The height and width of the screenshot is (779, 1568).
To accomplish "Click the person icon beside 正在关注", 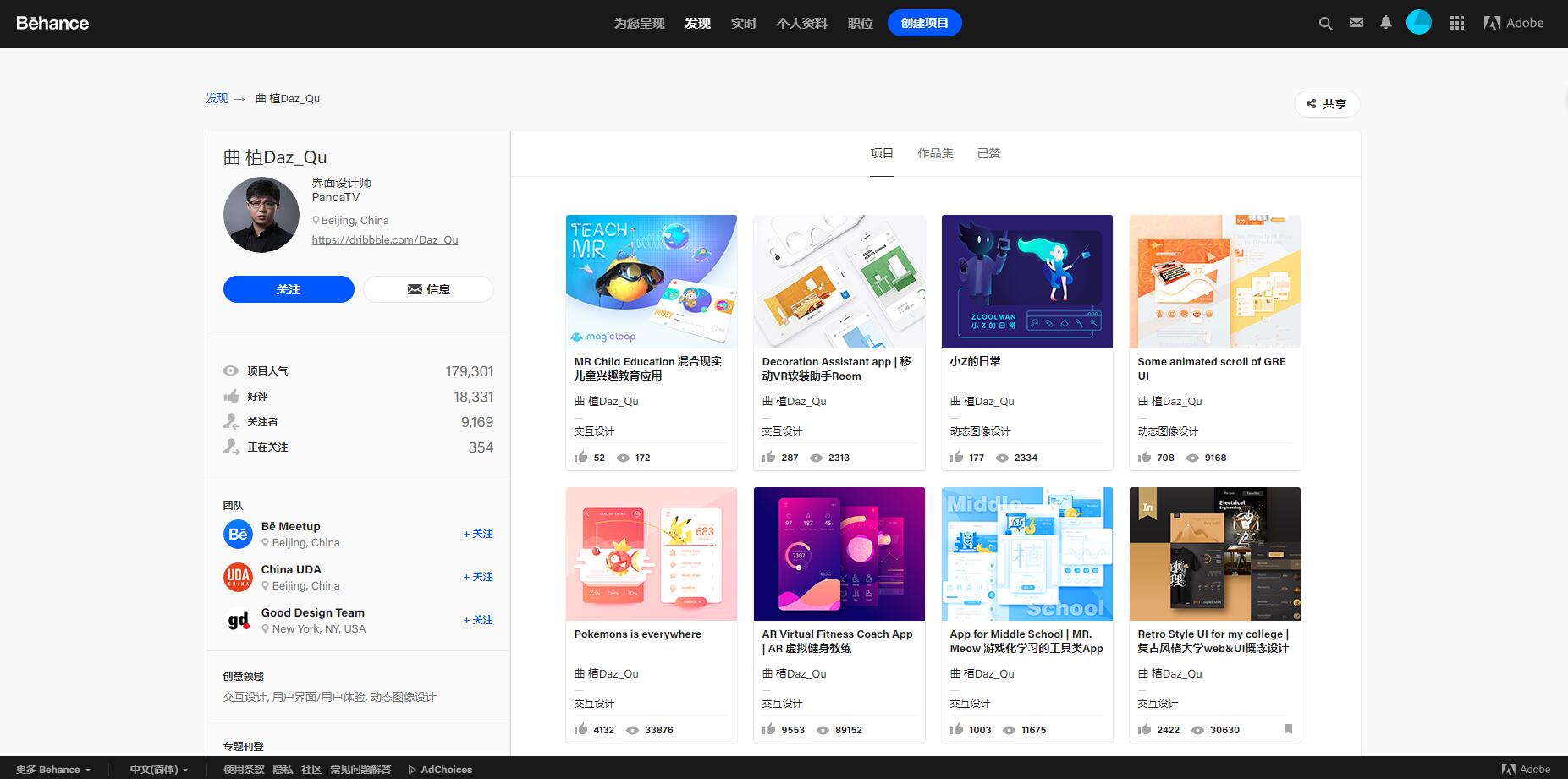I will click(231, 447).
